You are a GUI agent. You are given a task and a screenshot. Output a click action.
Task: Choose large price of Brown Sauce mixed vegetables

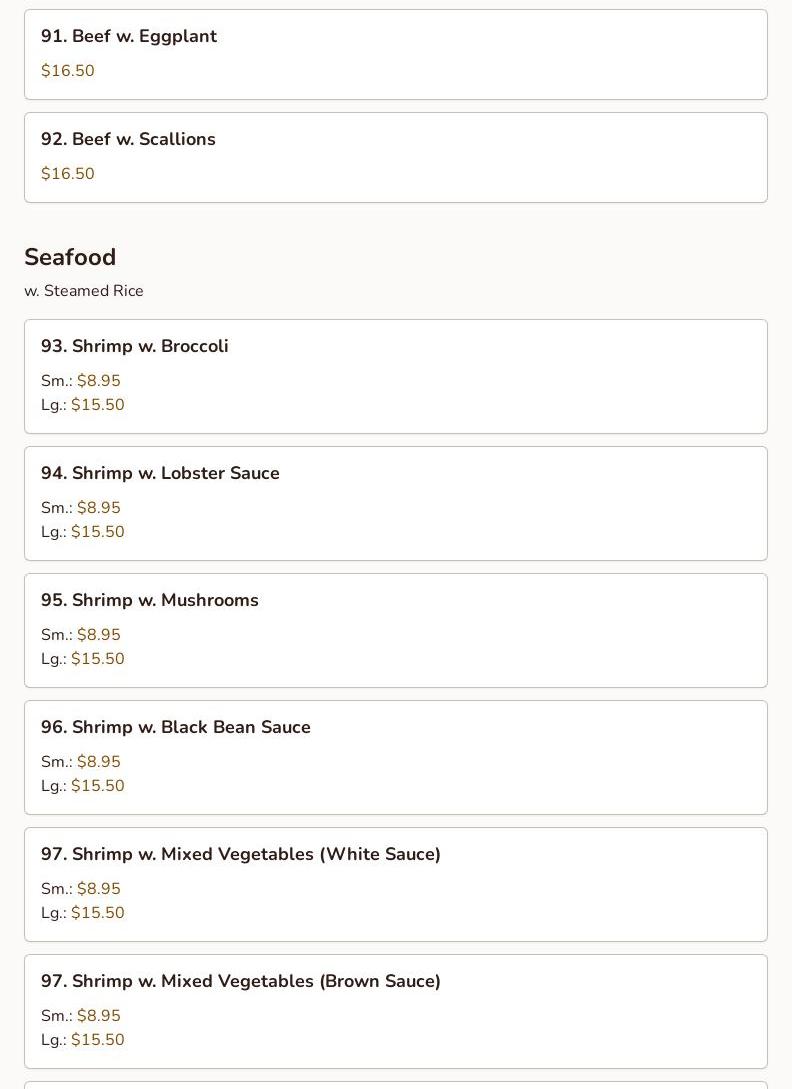97,1040
